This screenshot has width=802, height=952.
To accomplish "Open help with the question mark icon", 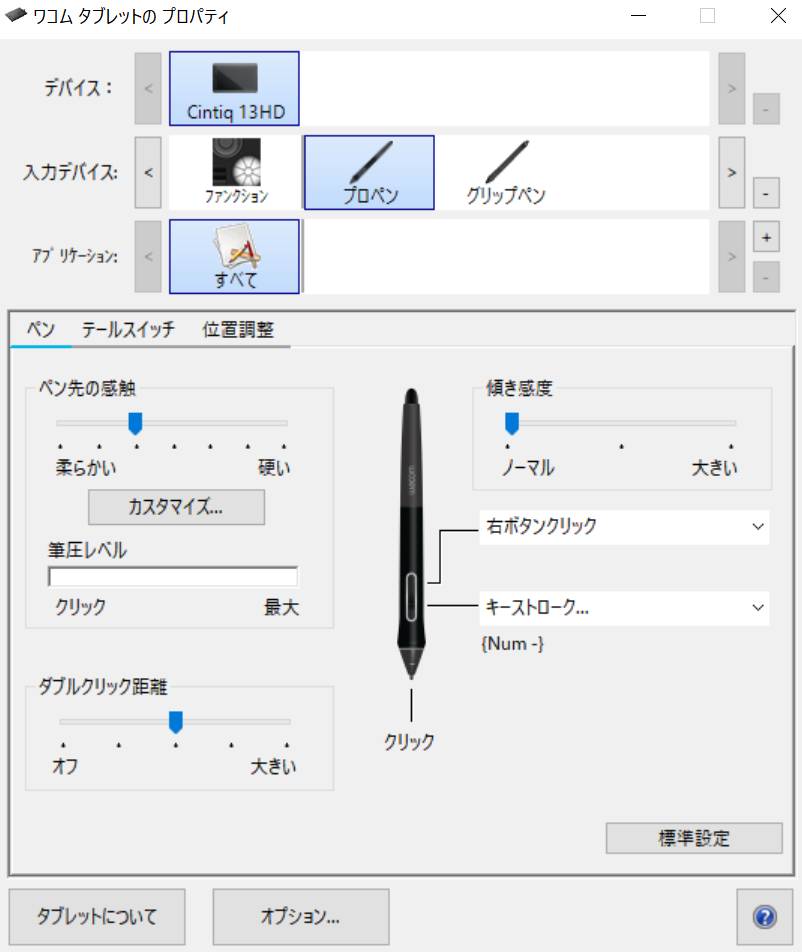I will tap(765, 917).
